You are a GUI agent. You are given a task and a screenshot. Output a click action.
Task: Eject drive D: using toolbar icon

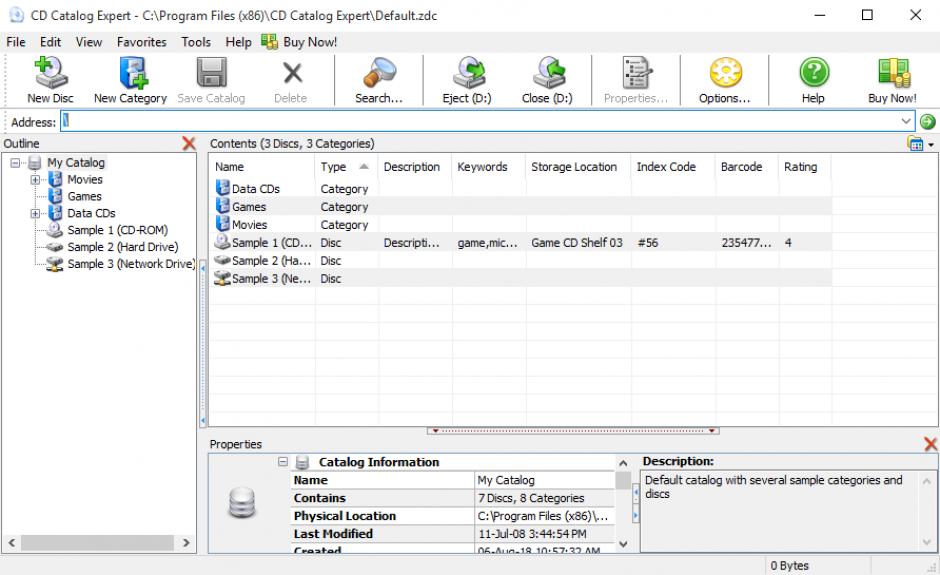click(x=468, y=73)
